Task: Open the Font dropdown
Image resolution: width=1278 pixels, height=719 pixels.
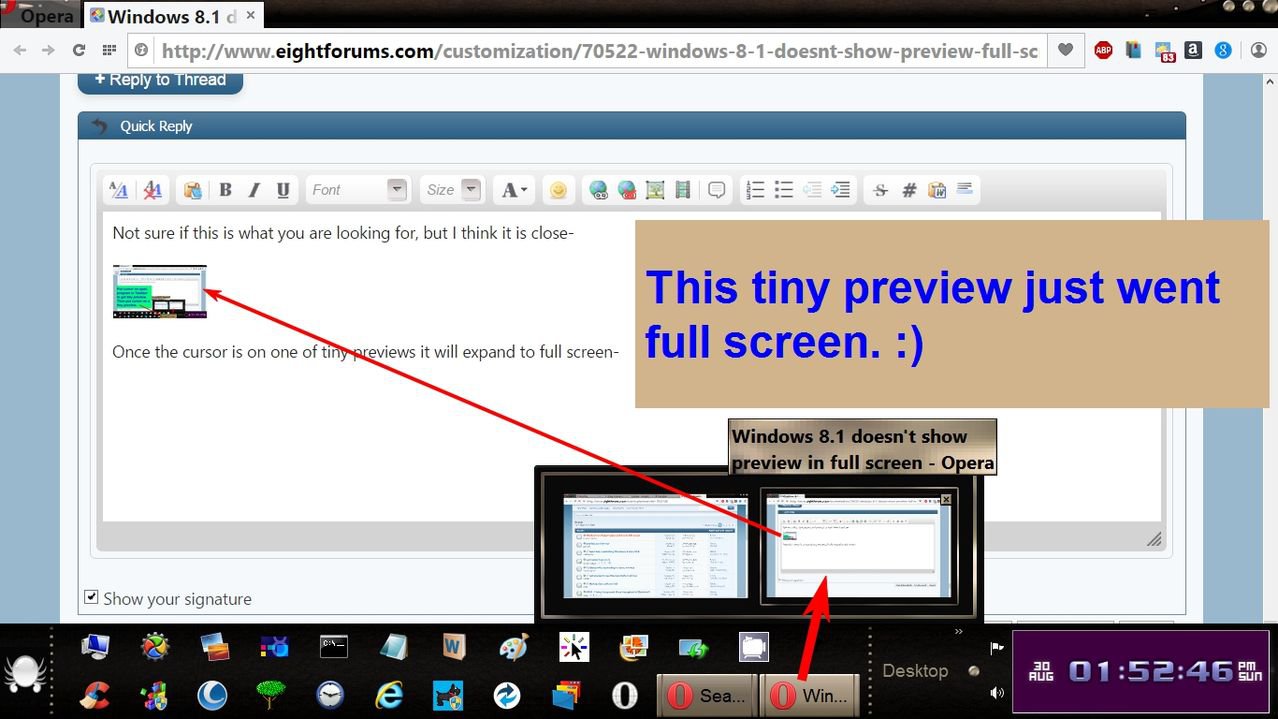Action: (358, 190)
